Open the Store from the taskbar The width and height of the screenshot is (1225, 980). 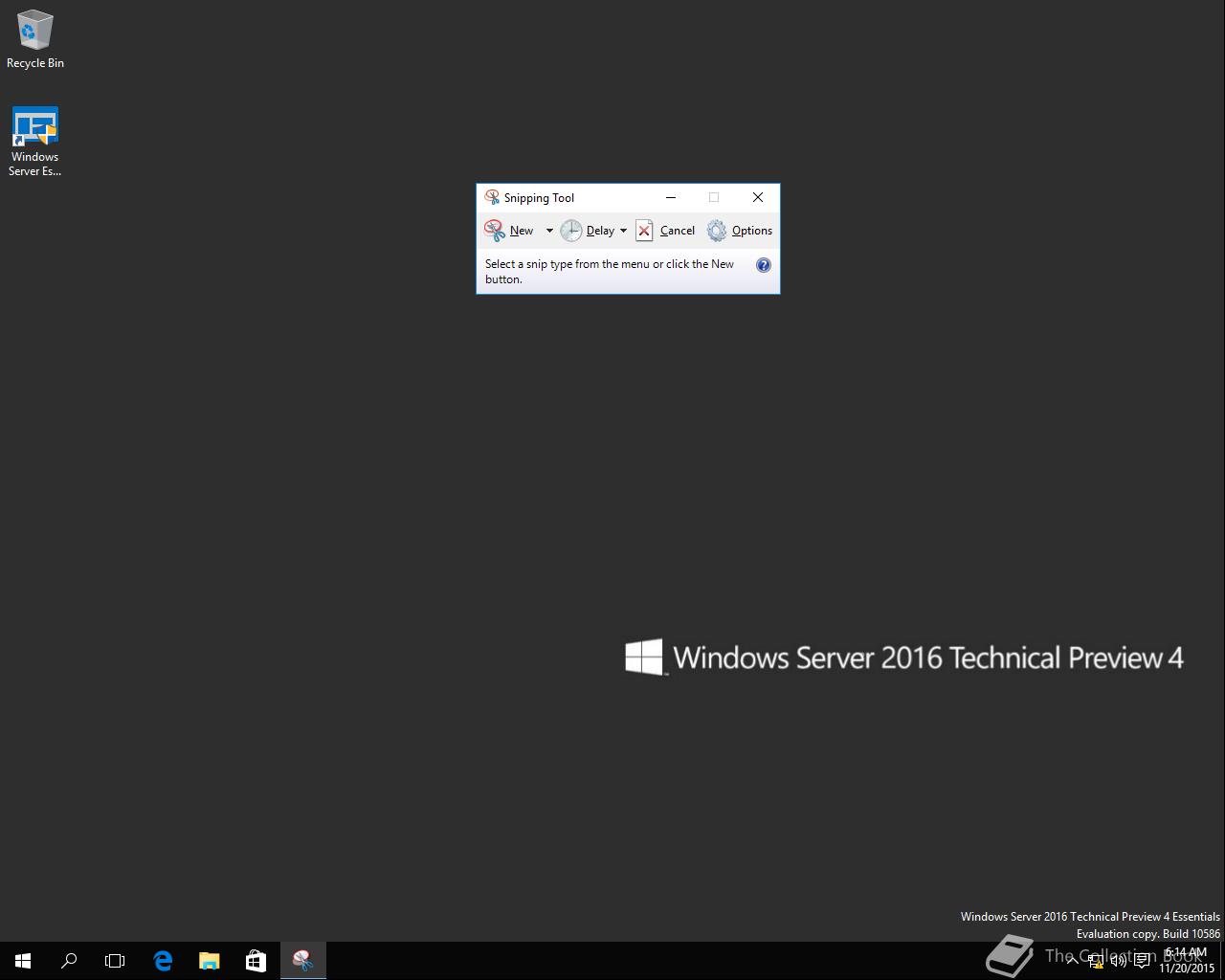tap(256, 961)
